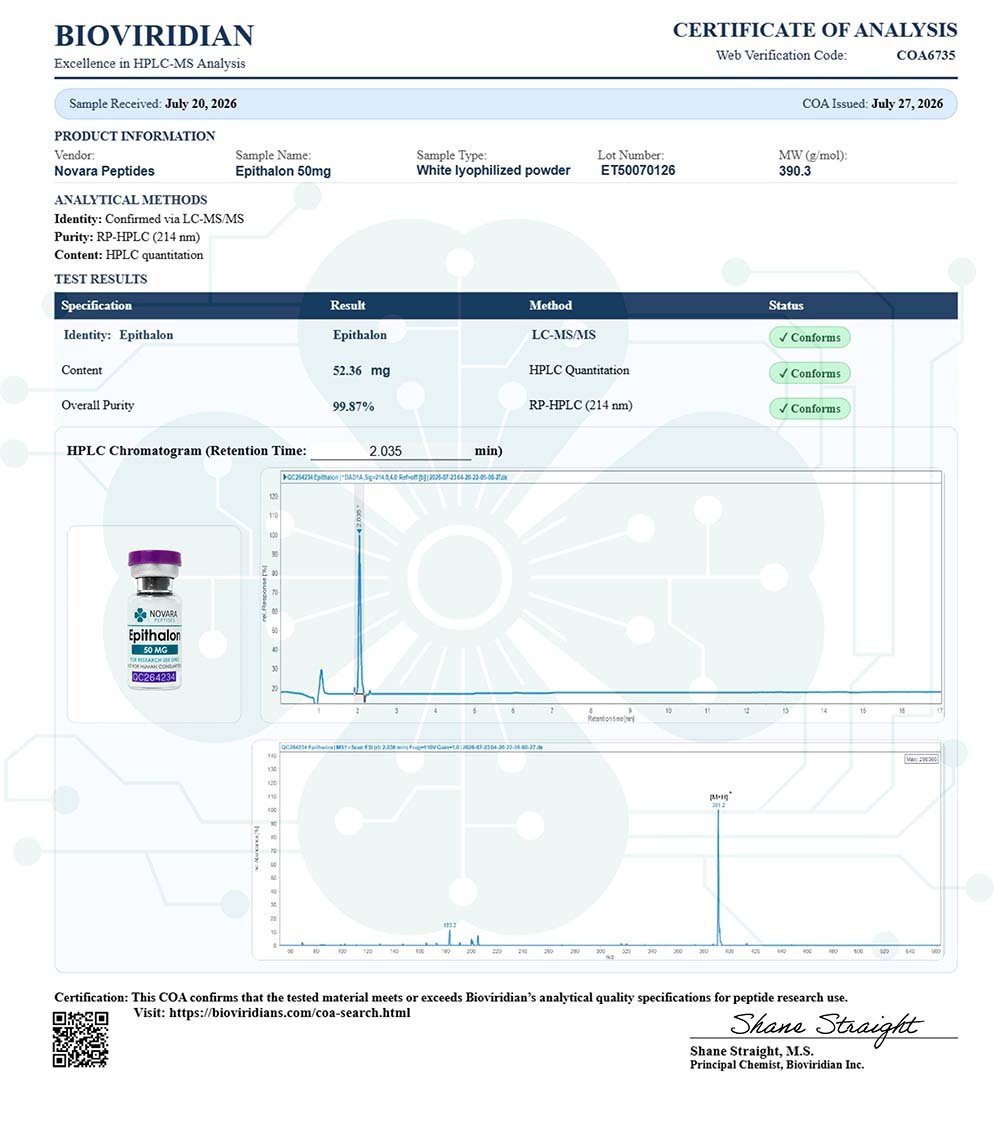Viewport: 1000px width, 1142px height.
Task: Click Conforms badge in Content row
Action: click(809, 373)
